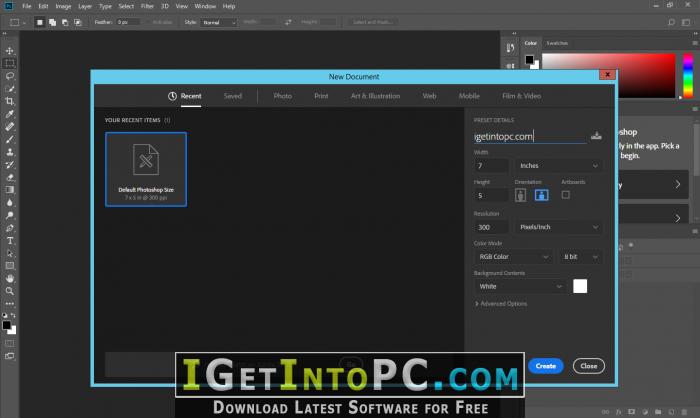Open the Color panel flyout menu
Screen dimensions: 700x418
695,43
